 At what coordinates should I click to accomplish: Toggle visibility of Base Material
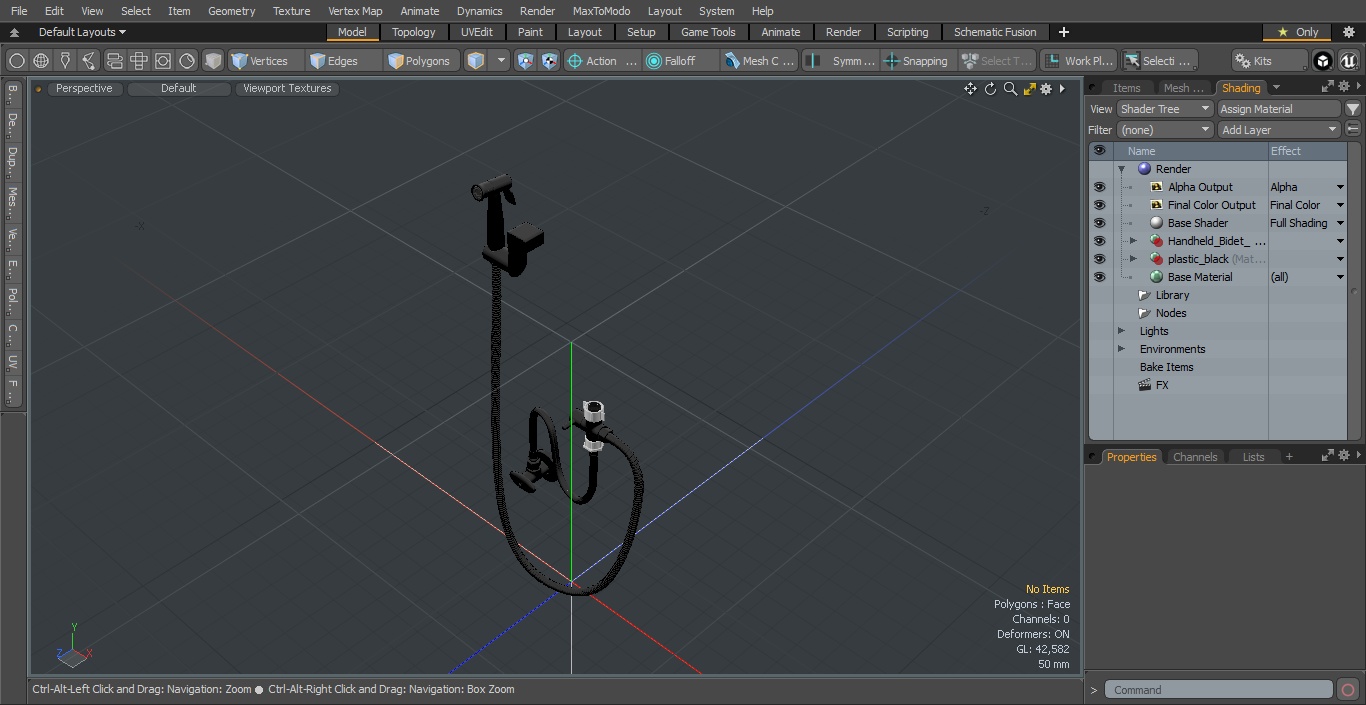point(1100,277)
